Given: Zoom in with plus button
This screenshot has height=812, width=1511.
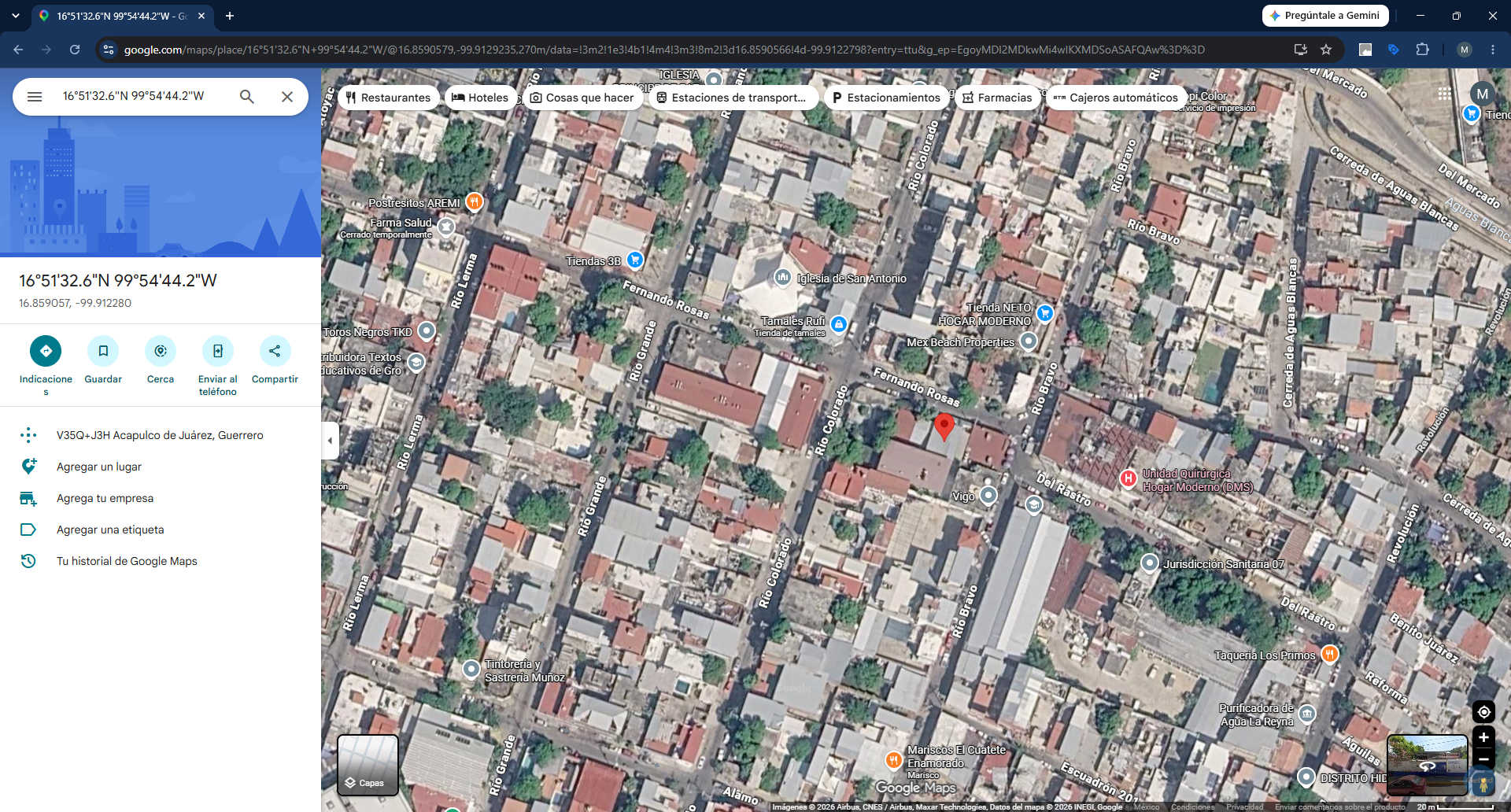Looking at the screenshot, I should pos(1483,737).
